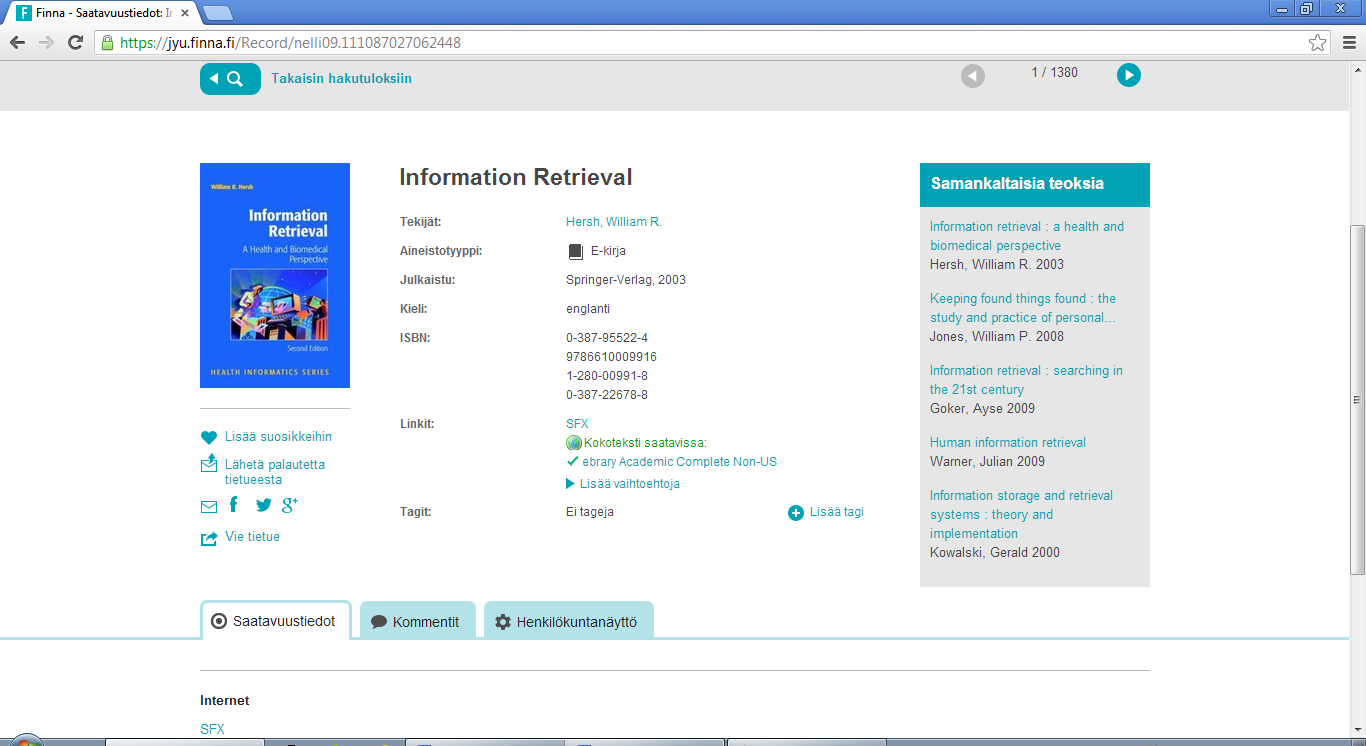Share record on Google Plus icon
The image size is (1366, 746).
tap(290, 505)
